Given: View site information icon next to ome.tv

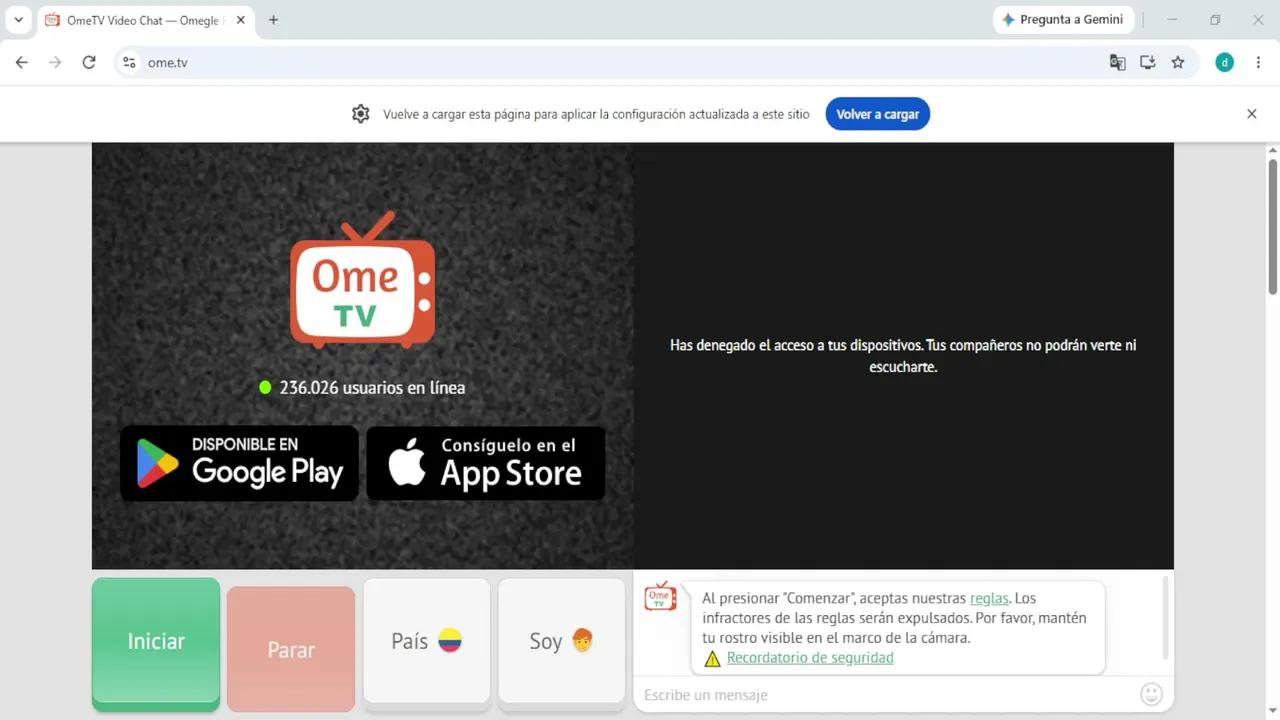Looking at the screenshot, I should pos(129,62).
